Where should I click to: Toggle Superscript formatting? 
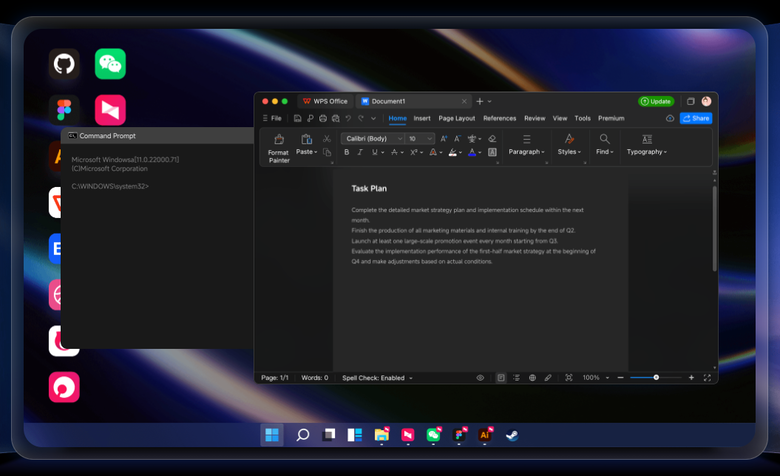413,152
